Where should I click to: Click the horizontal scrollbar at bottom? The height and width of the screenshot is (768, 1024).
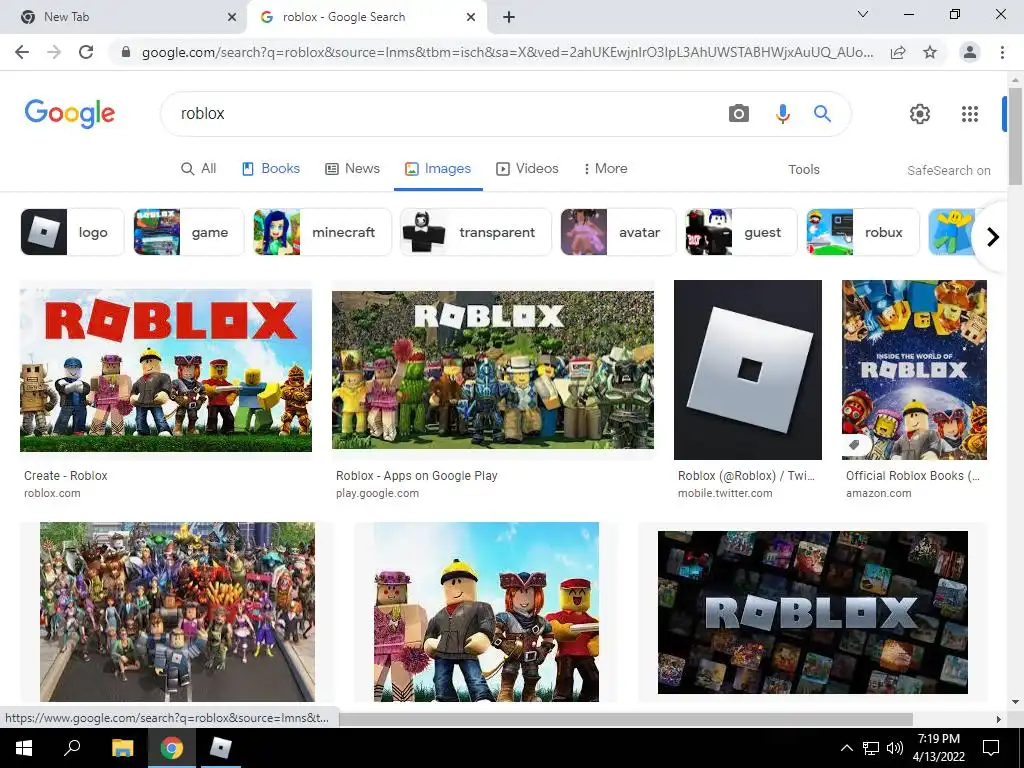(626, 719)
